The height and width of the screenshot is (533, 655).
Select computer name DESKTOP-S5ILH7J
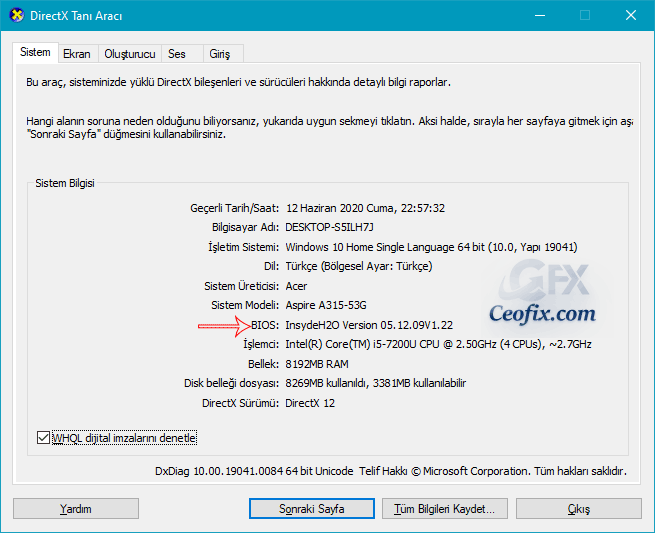pos(329,227)
